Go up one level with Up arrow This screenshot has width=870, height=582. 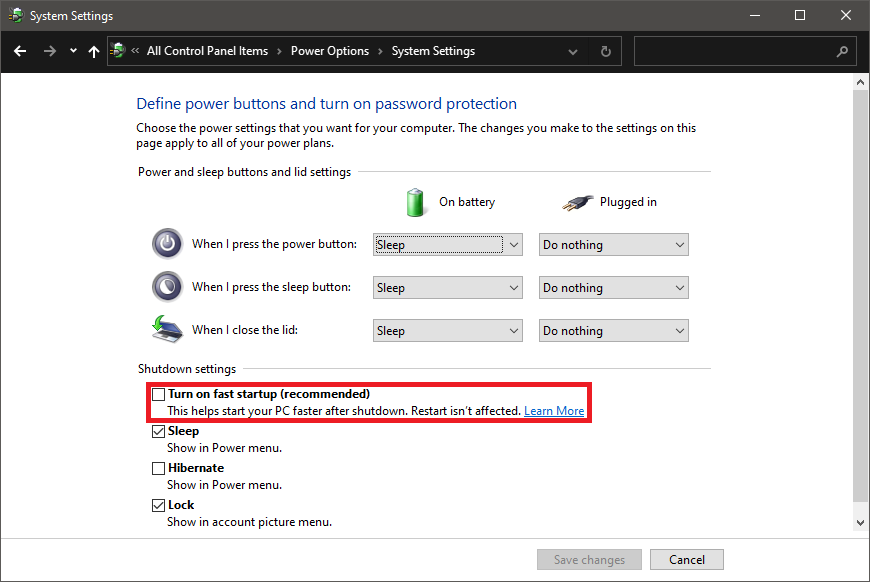point(94,51)
